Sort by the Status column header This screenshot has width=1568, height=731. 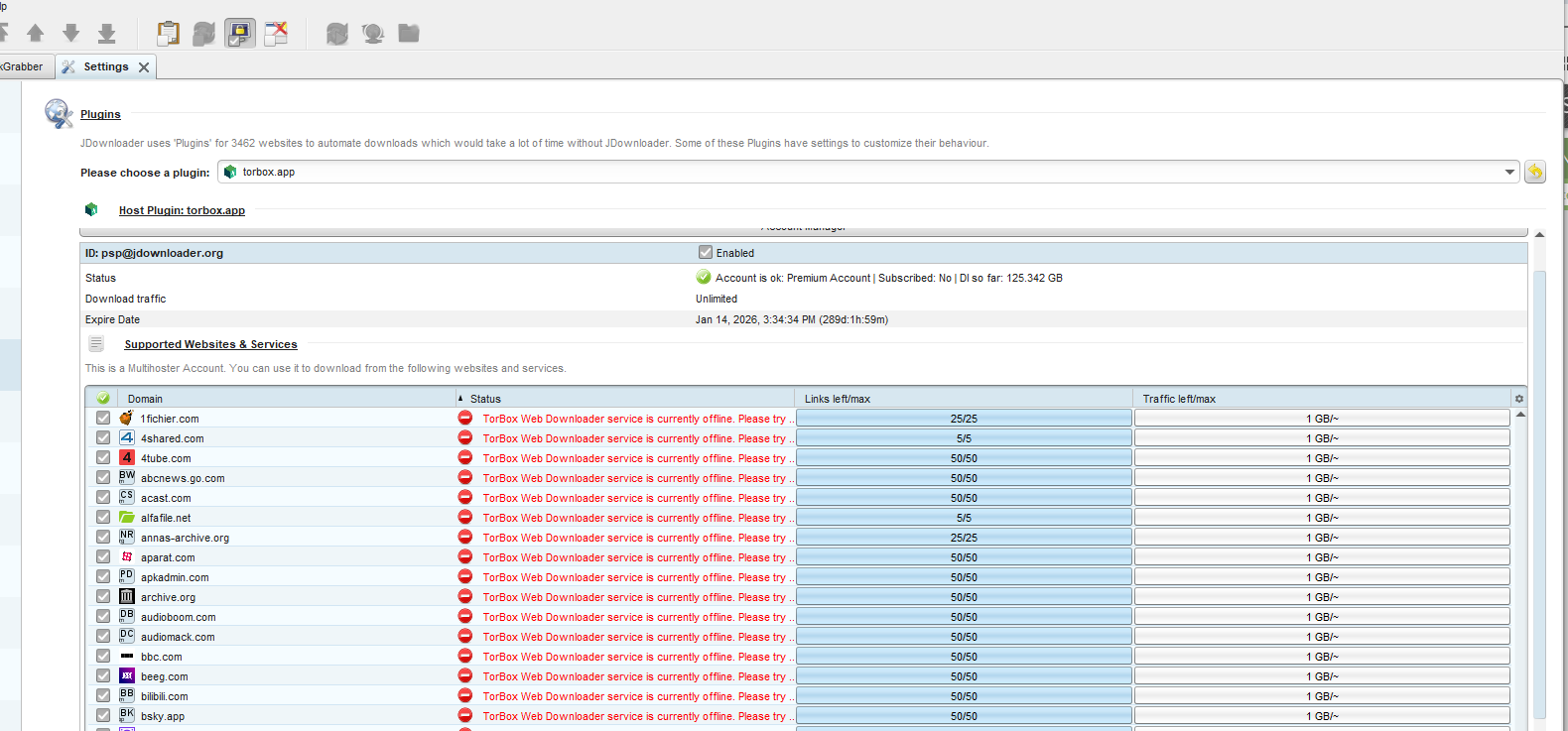[x=625, y=399]
